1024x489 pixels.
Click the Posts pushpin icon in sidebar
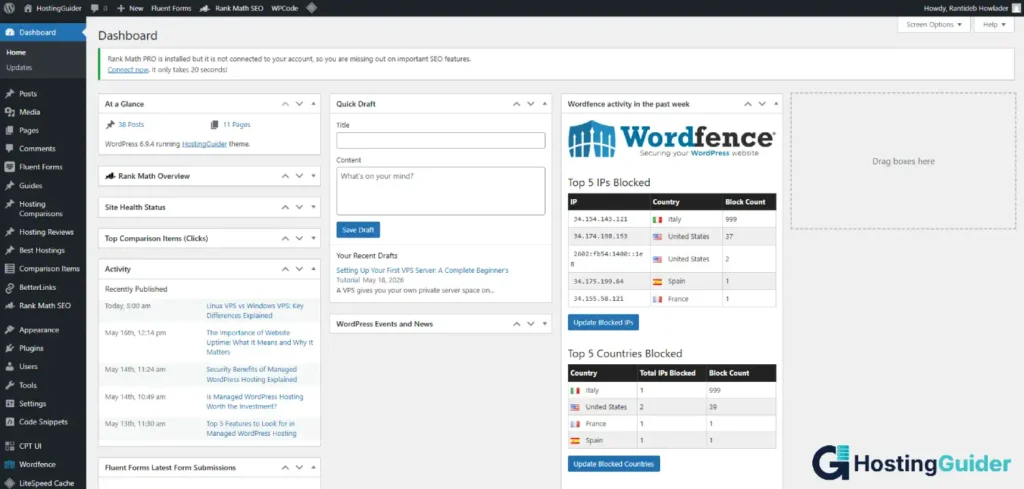click(x=10, y=93)
